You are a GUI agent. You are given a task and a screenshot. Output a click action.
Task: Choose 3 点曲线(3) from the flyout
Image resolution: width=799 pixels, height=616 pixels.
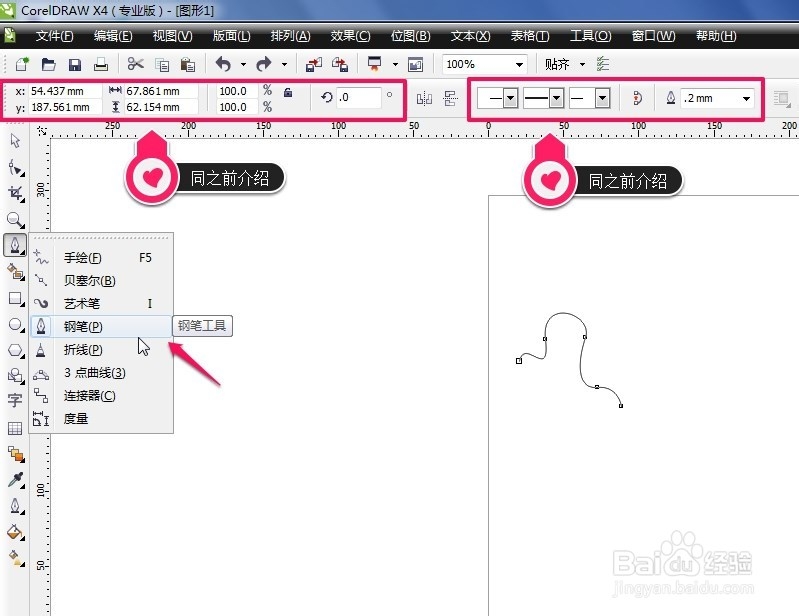click(x=101, y=372)
